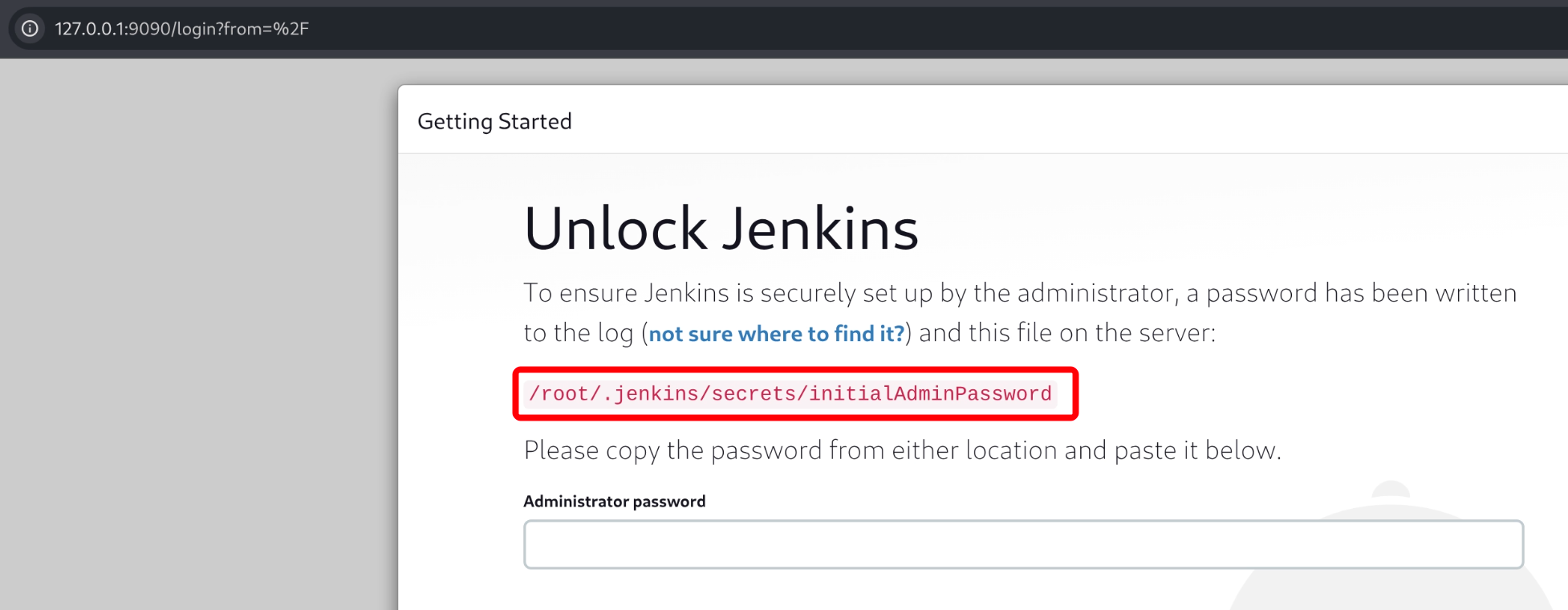Click the initialAdminPassword file path text
Image resolution: width=1568 pixels, height=610 pixels.
point(790,394)
